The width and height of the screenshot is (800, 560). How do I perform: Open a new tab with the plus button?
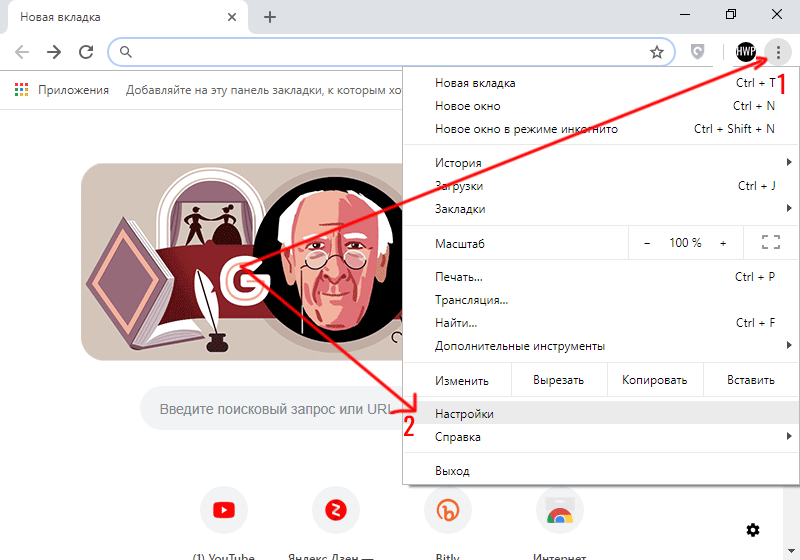click(269, 17)
